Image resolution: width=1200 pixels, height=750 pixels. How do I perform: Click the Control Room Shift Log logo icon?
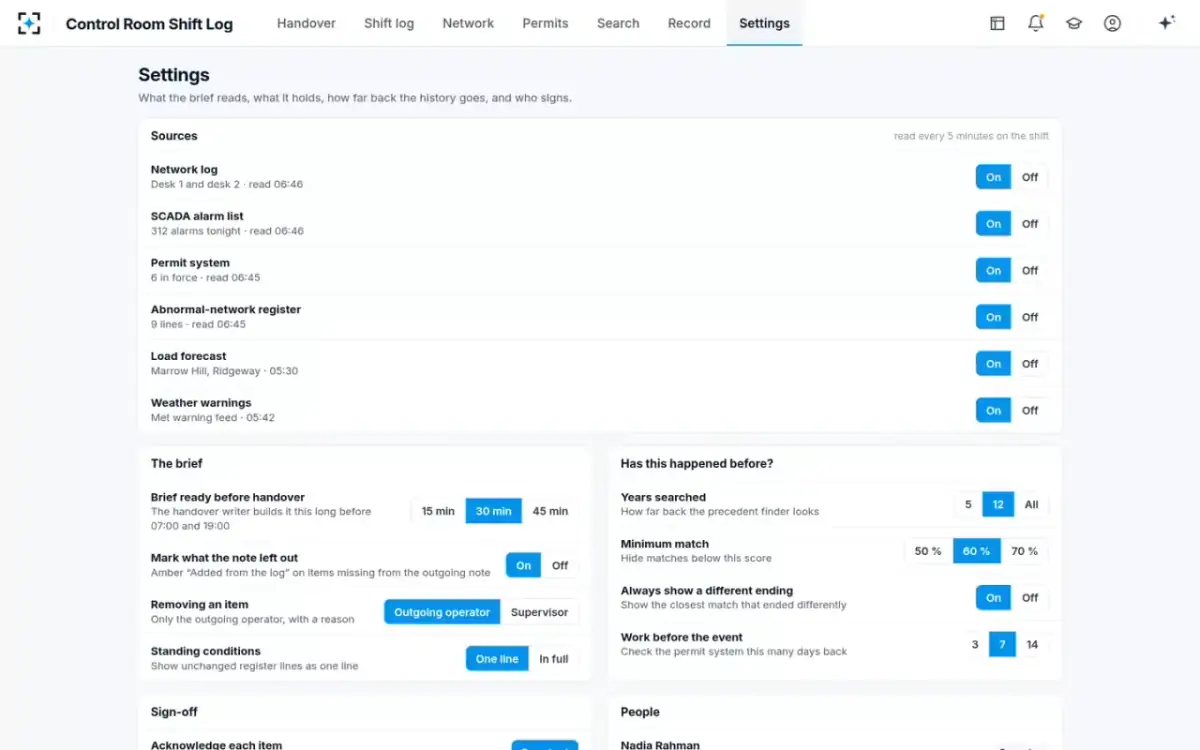(29, 23)
